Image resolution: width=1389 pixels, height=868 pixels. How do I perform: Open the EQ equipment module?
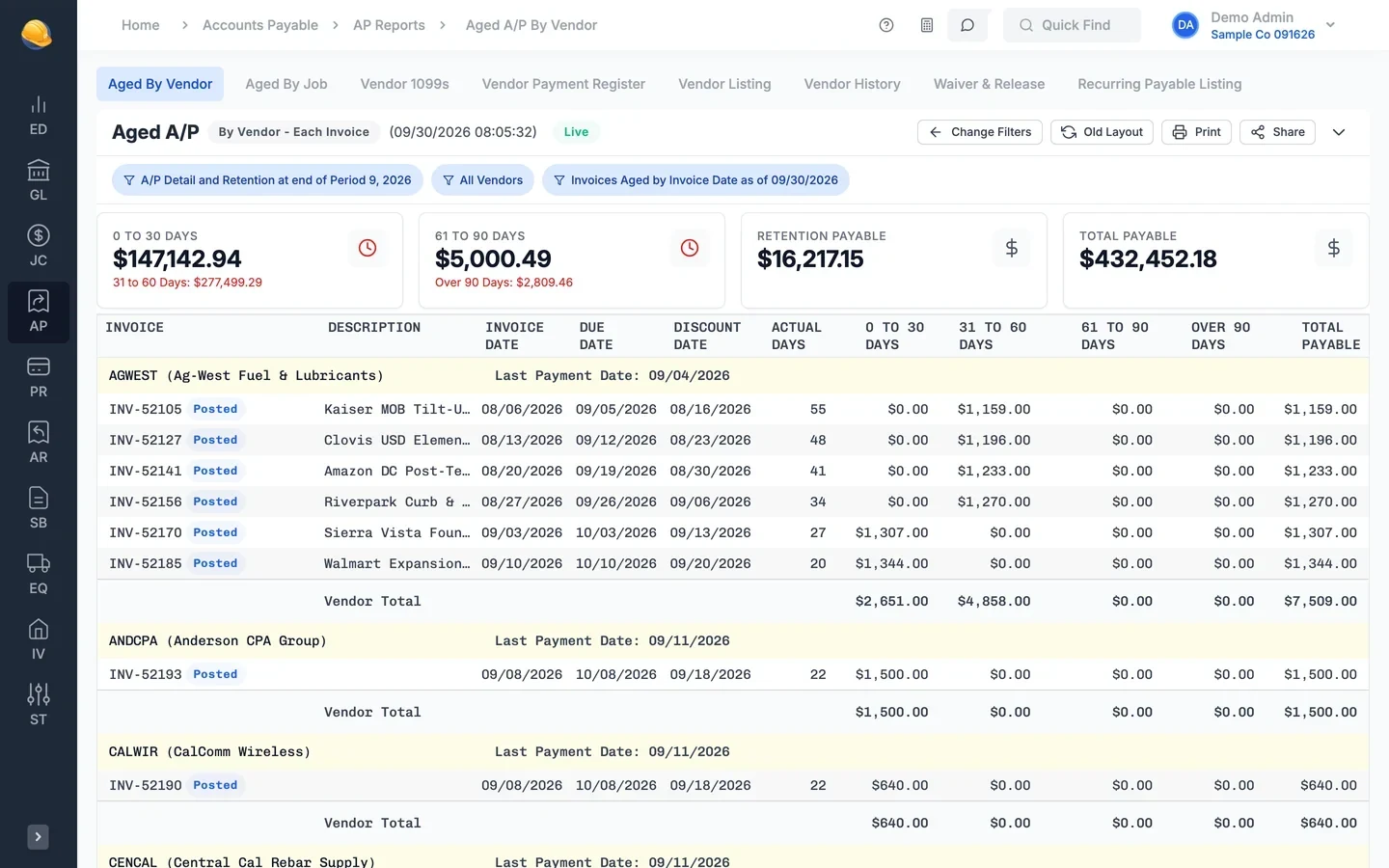point(39,575)
